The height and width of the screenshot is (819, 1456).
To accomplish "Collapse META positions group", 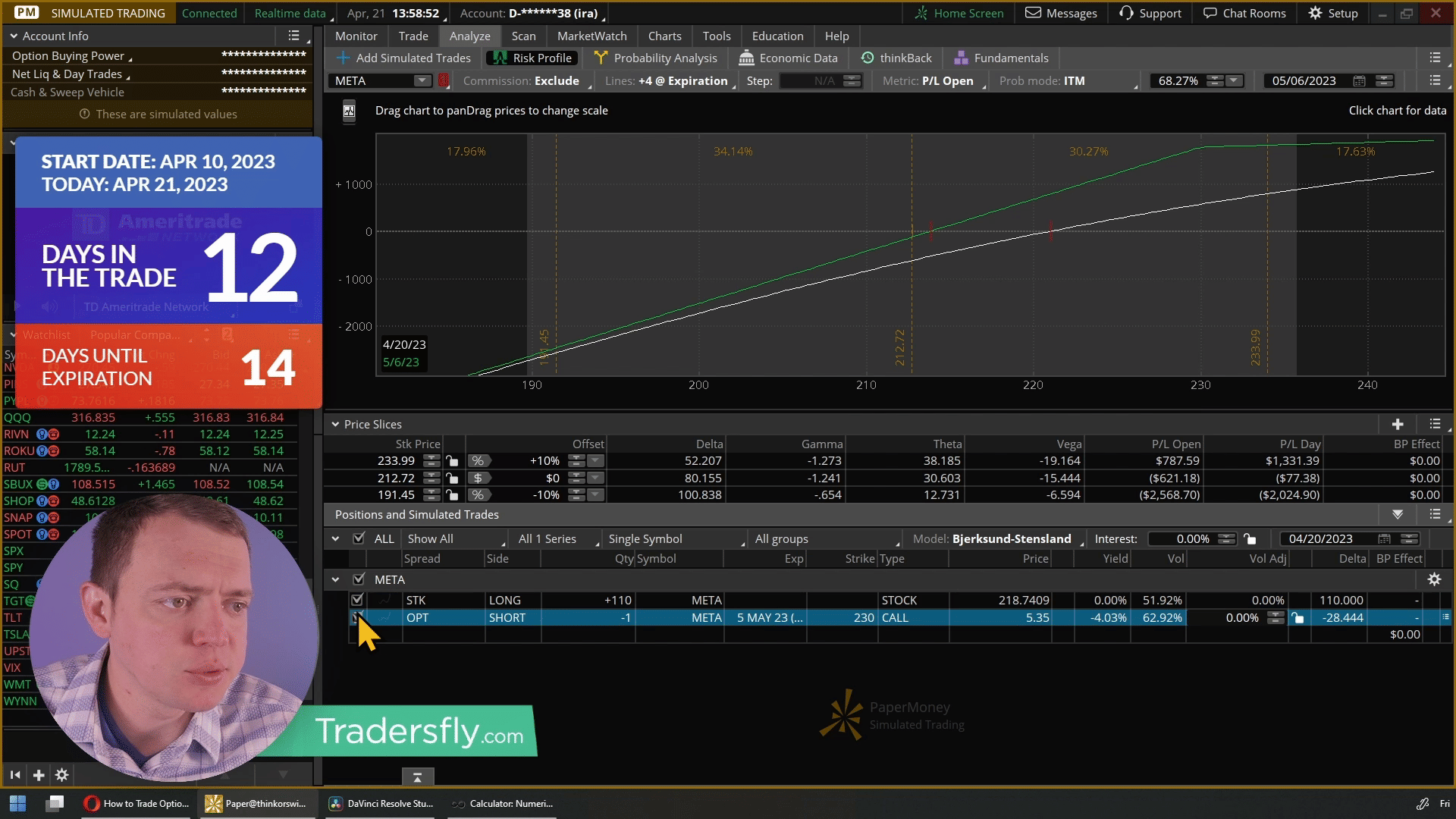I will (335, 579).
